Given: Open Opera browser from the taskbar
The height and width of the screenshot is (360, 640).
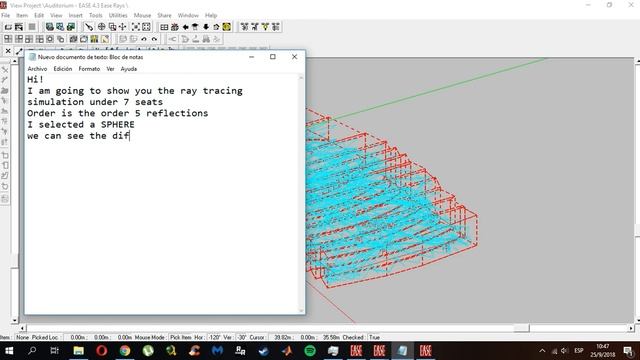Looking at the screenshot, I should pyautogui.click(x=102, y=351).
